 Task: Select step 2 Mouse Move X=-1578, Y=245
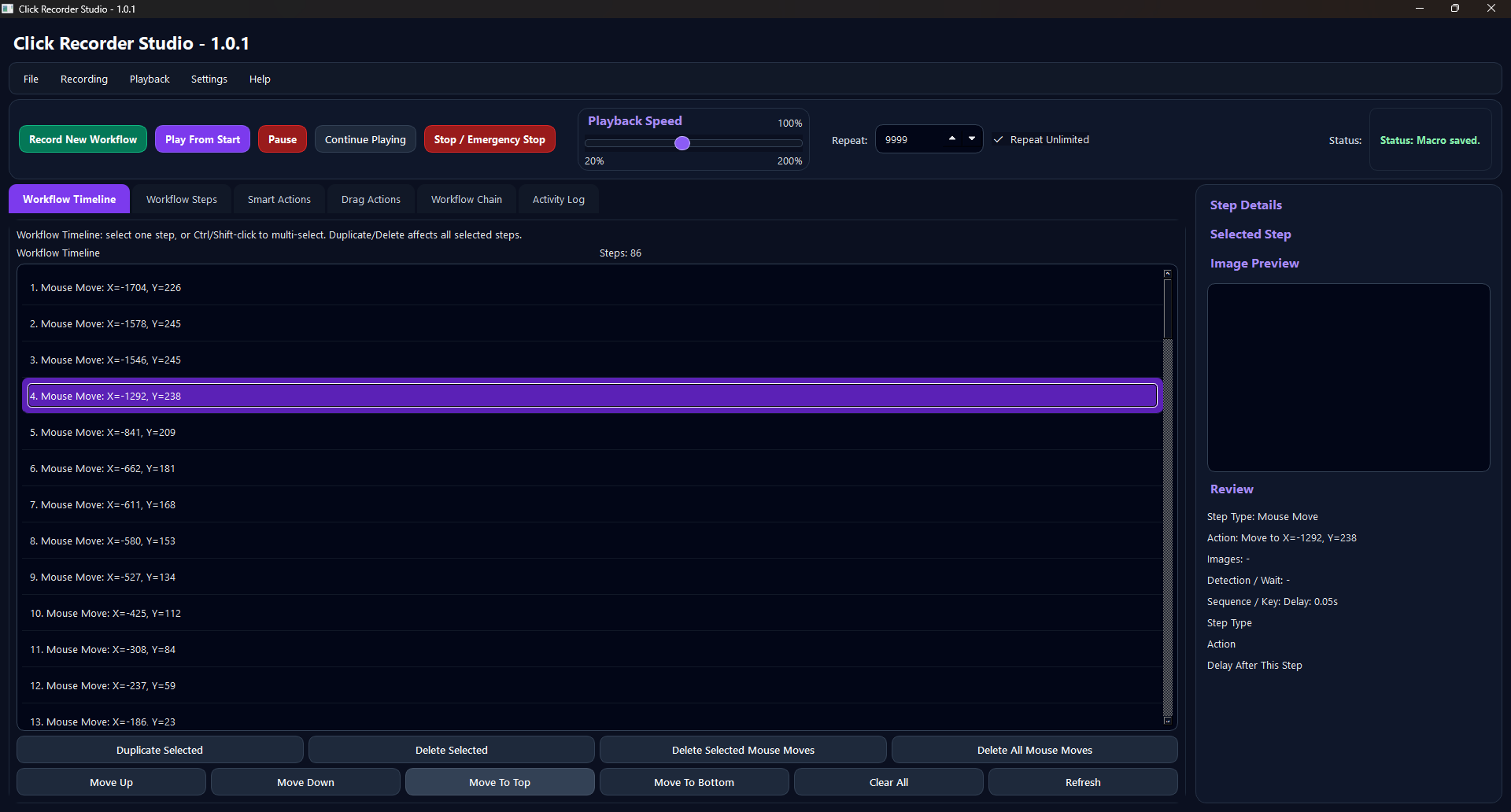coord(592,323)
